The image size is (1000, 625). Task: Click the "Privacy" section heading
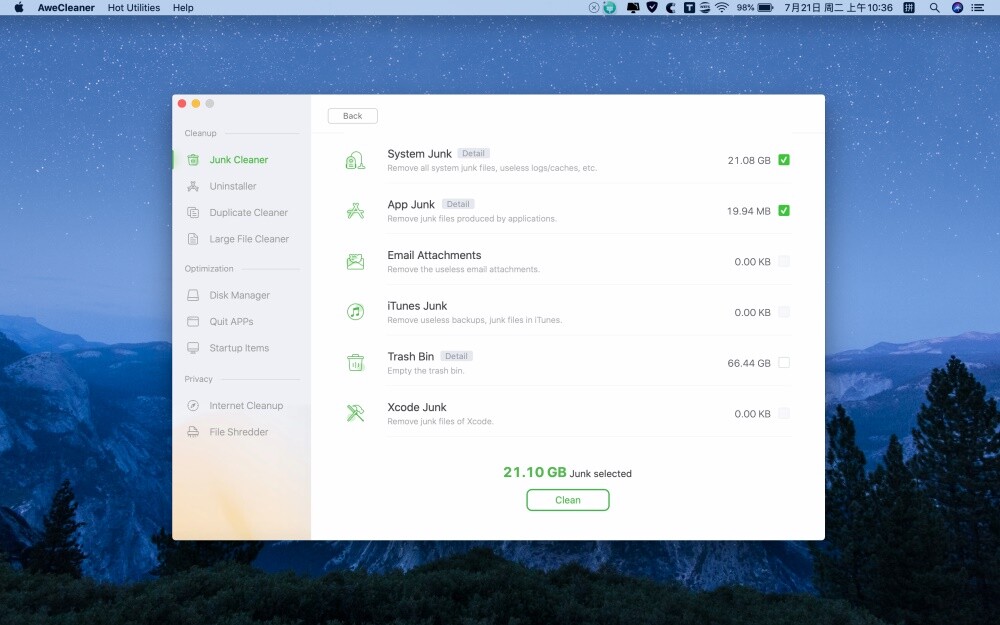coord(198,379)
